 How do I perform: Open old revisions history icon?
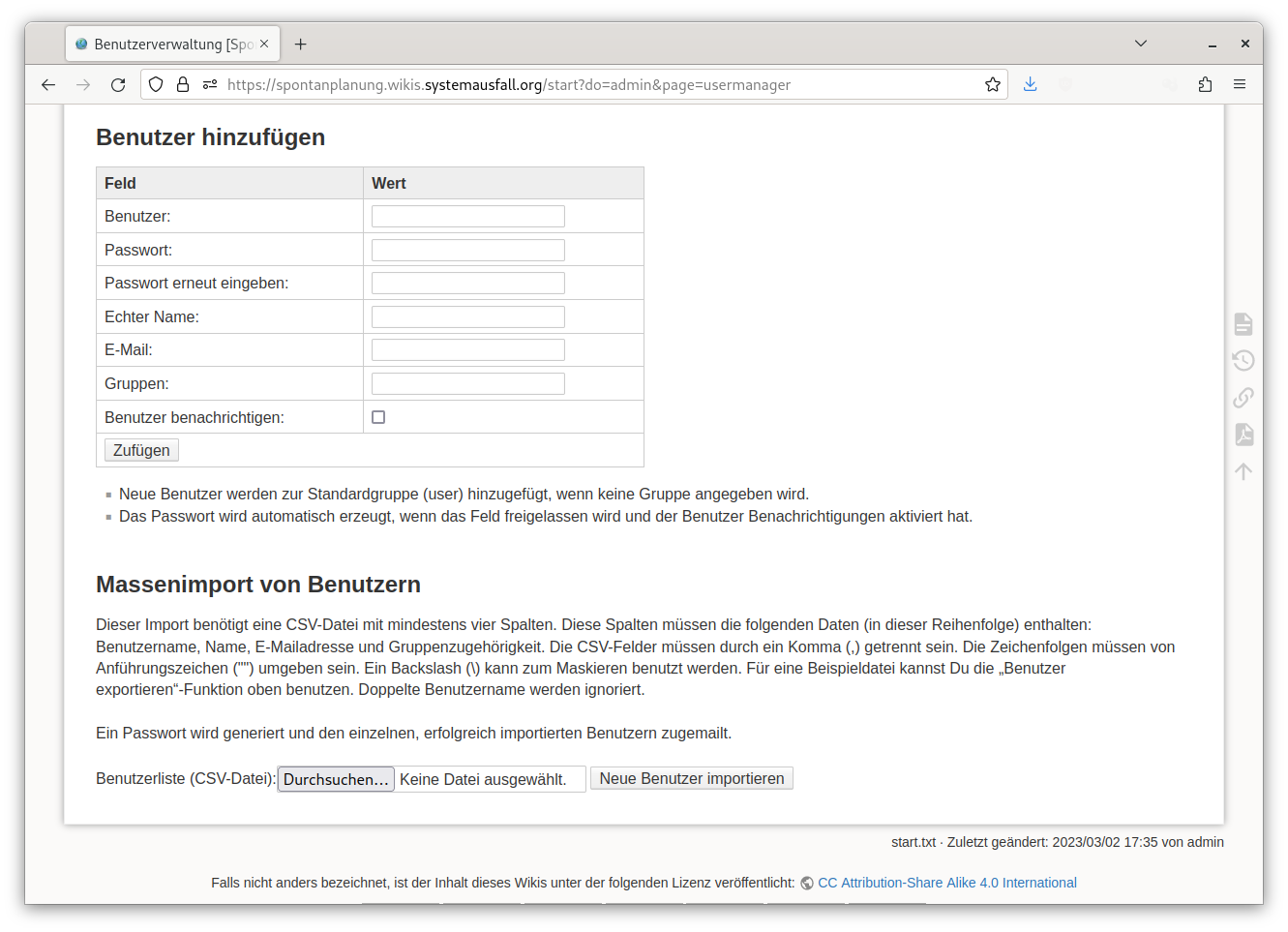(1243, 360)
